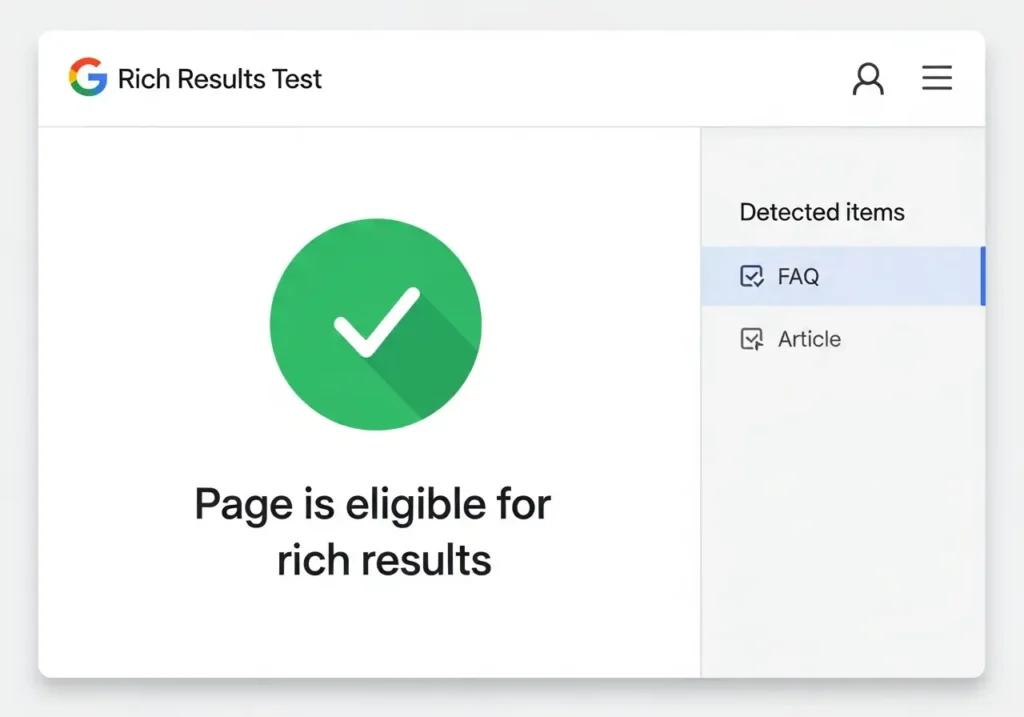Open the hamburger menu icon
This screenshot has width=1024, height=717.
[x=937, y=78]
